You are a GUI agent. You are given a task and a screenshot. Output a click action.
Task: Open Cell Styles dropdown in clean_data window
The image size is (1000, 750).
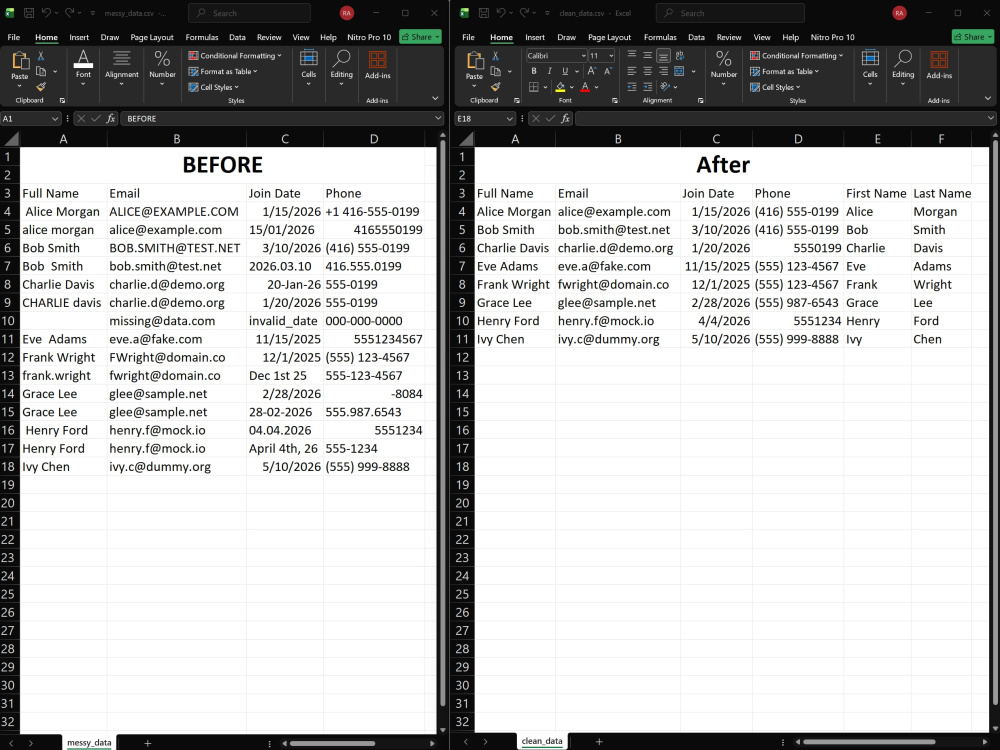[x=775, y=87]
